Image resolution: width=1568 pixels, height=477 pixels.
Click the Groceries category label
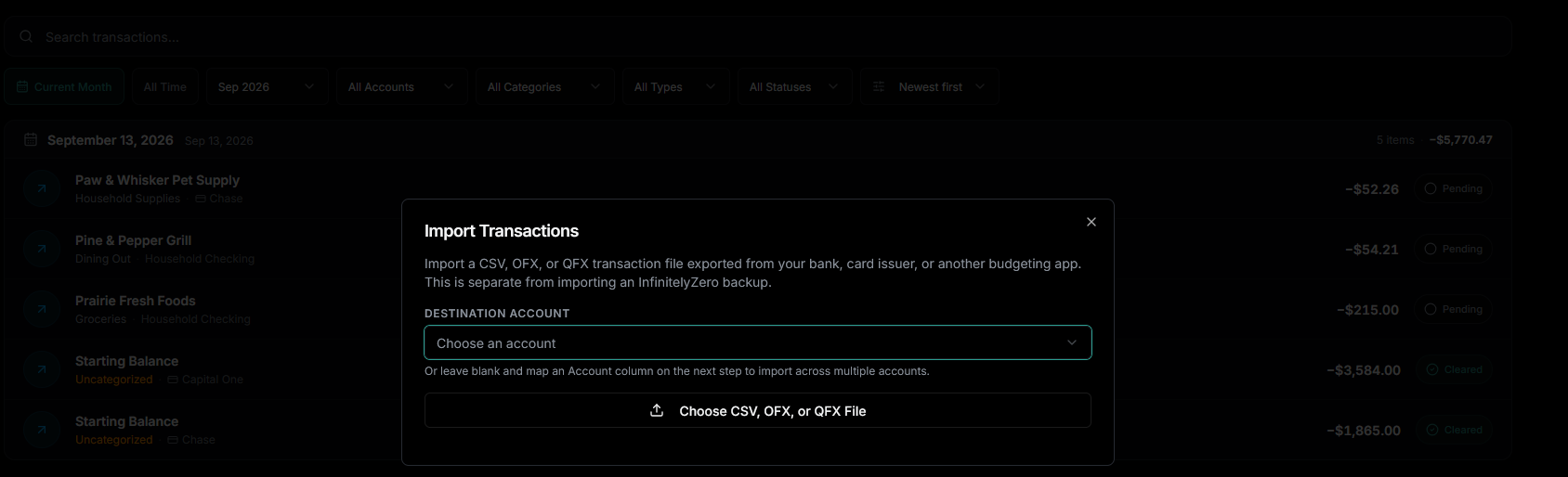coord(100,319)
